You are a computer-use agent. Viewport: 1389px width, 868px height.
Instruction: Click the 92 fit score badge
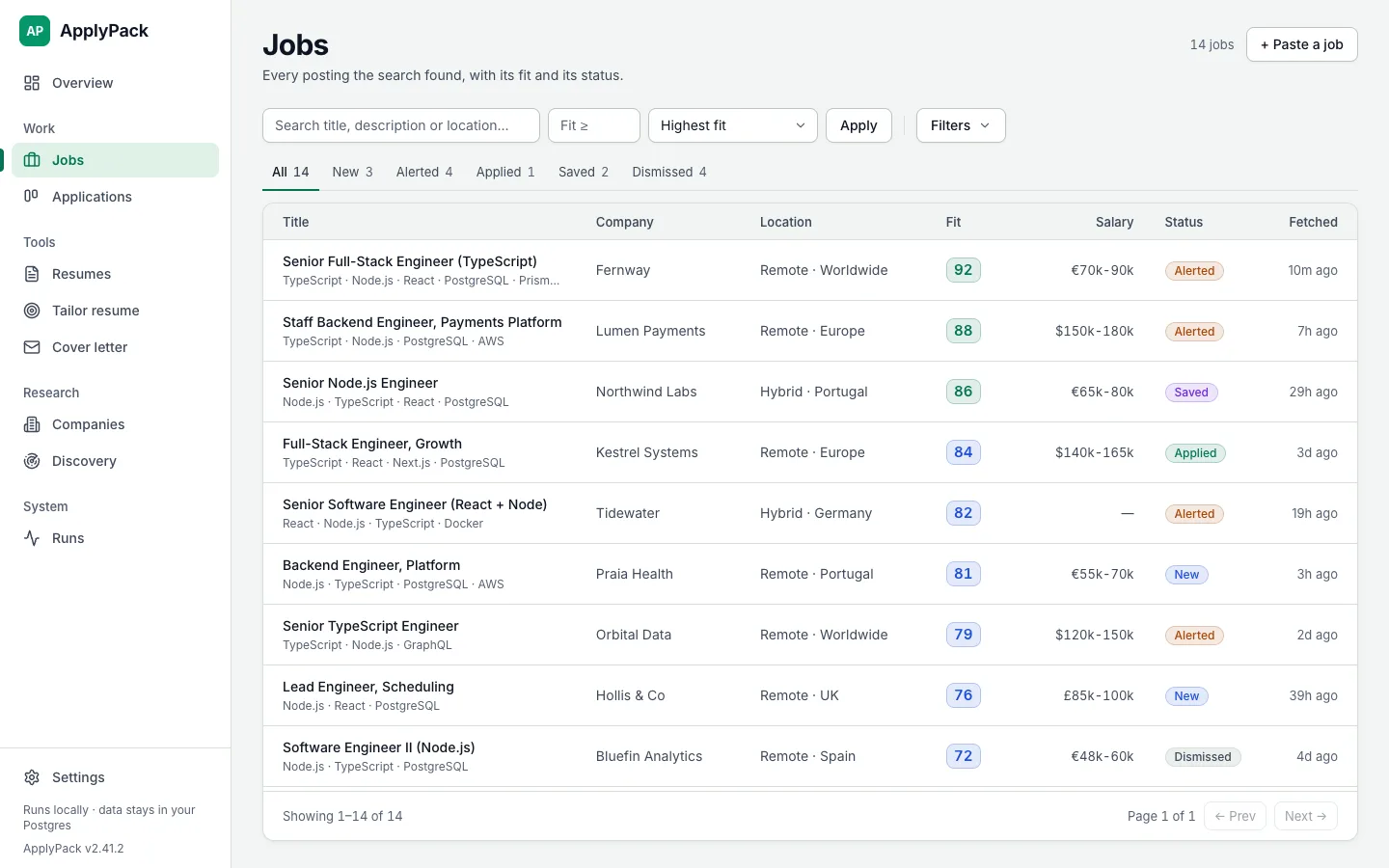pyautogui.click(x=964, y=270)
